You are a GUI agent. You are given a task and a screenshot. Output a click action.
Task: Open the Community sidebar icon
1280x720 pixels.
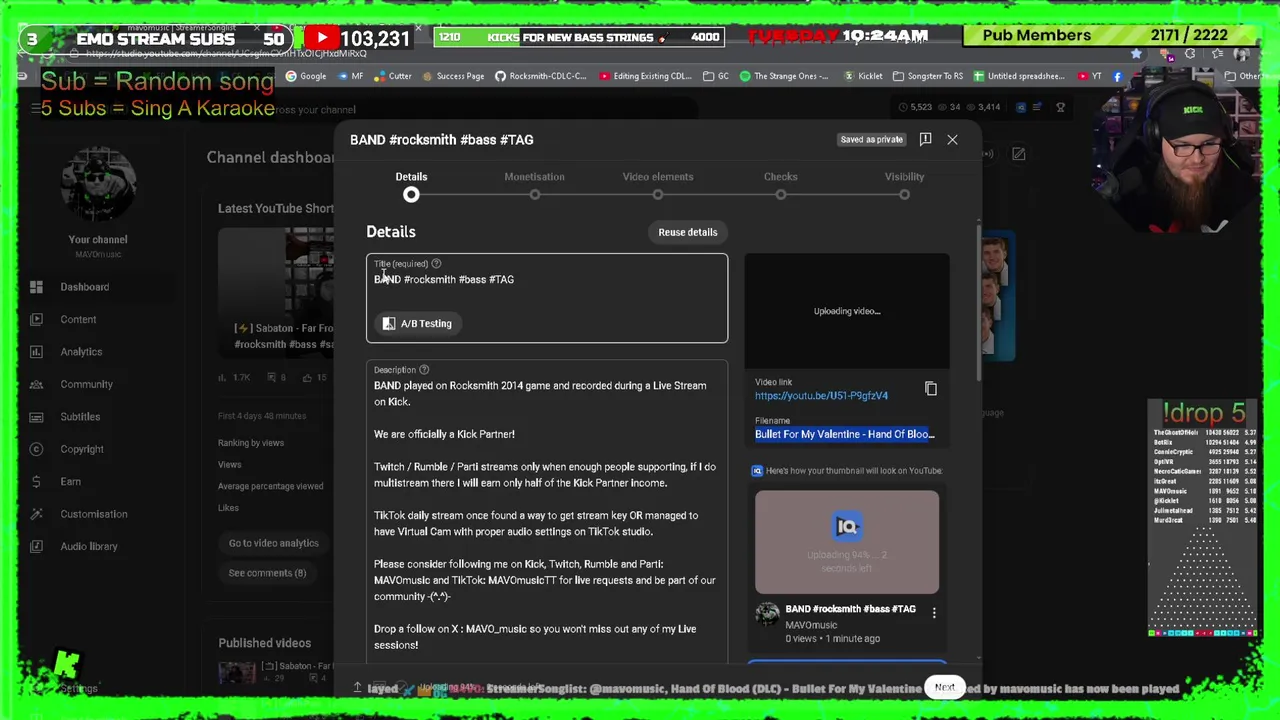pos(36,384)
